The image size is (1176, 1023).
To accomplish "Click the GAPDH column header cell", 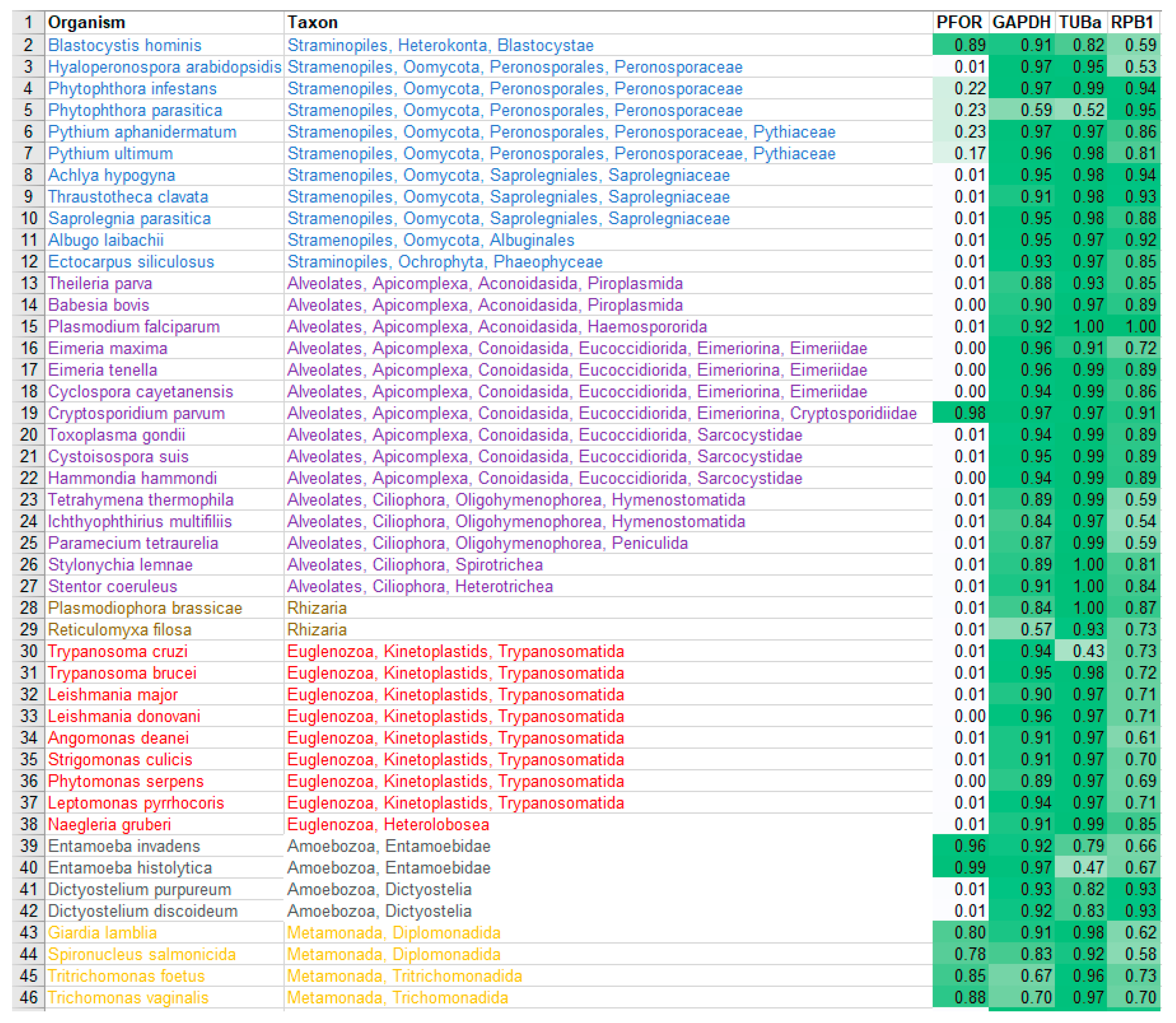I will click(x=1021, y=22).
